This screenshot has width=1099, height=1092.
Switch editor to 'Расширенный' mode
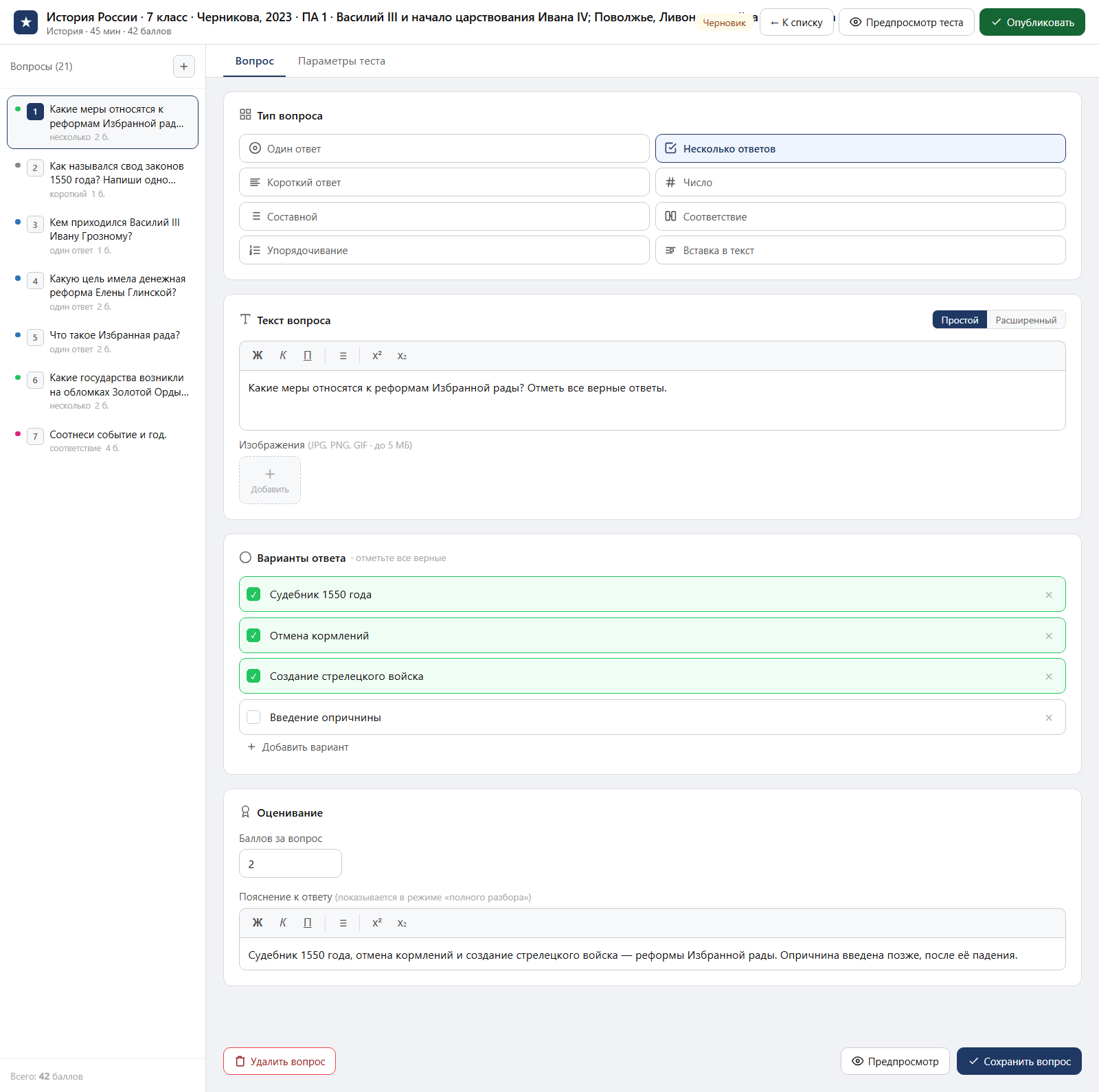[x=1026, y=320]
